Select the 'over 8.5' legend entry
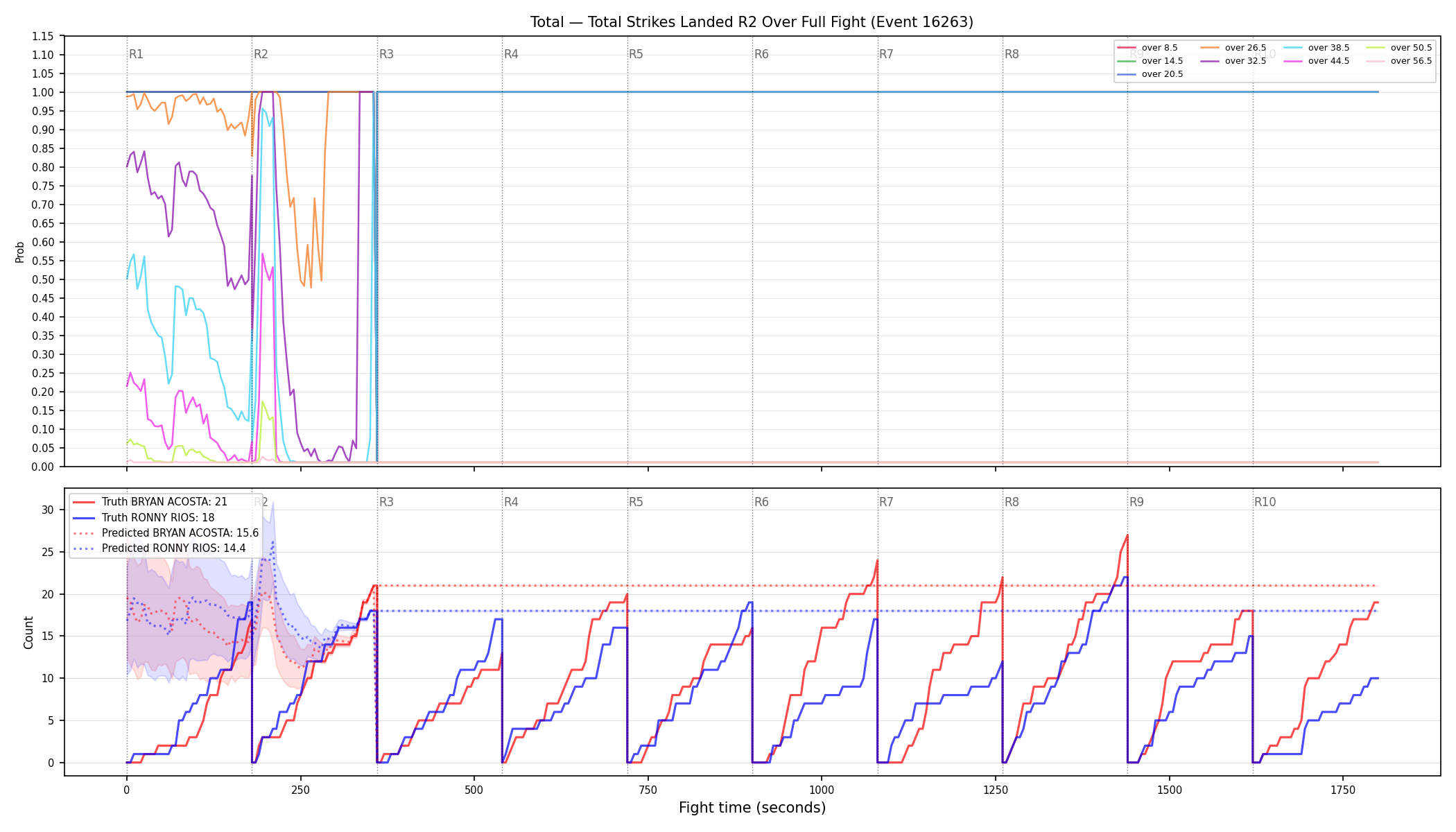 (x=1147, y=48)
